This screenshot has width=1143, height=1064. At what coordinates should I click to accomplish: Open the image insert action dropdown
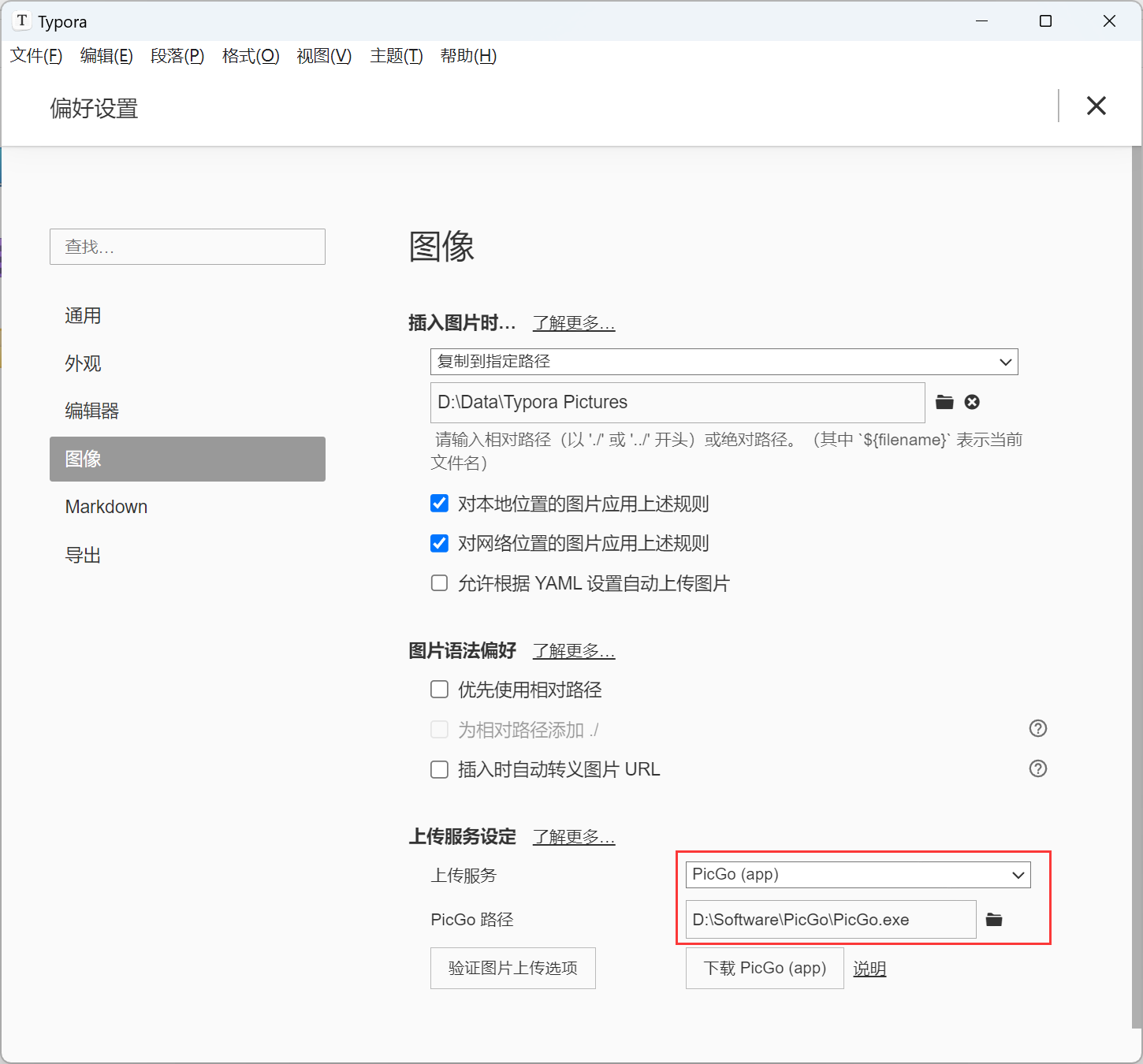[724, 362]
